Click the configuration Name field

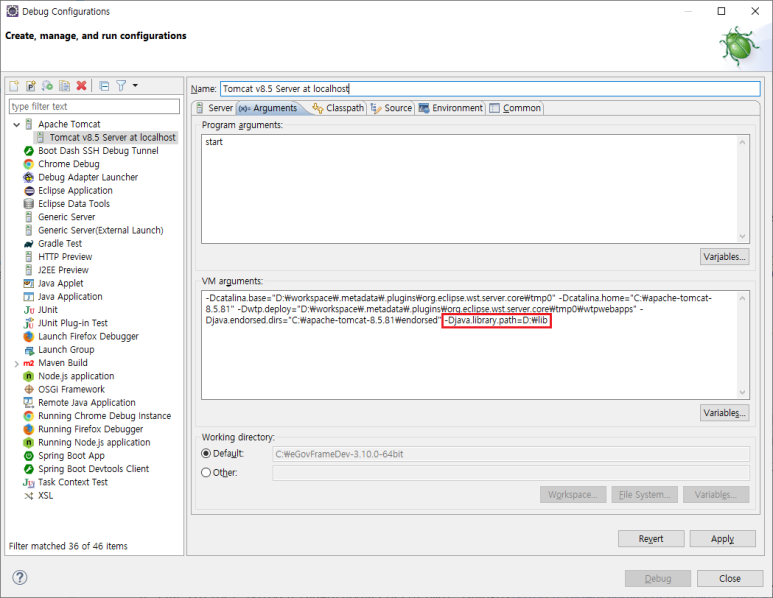pos(490,89)
